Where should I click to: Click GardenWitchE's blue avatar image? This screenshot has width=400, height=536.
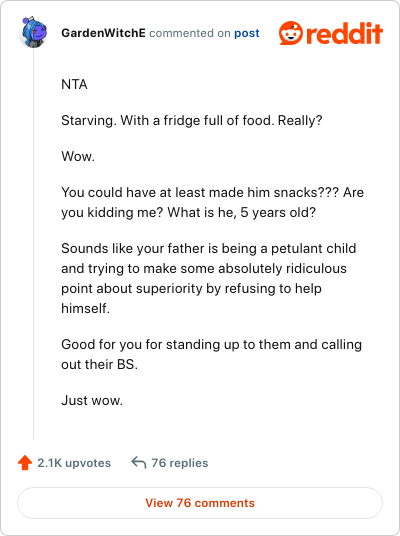tap(33, 32)
